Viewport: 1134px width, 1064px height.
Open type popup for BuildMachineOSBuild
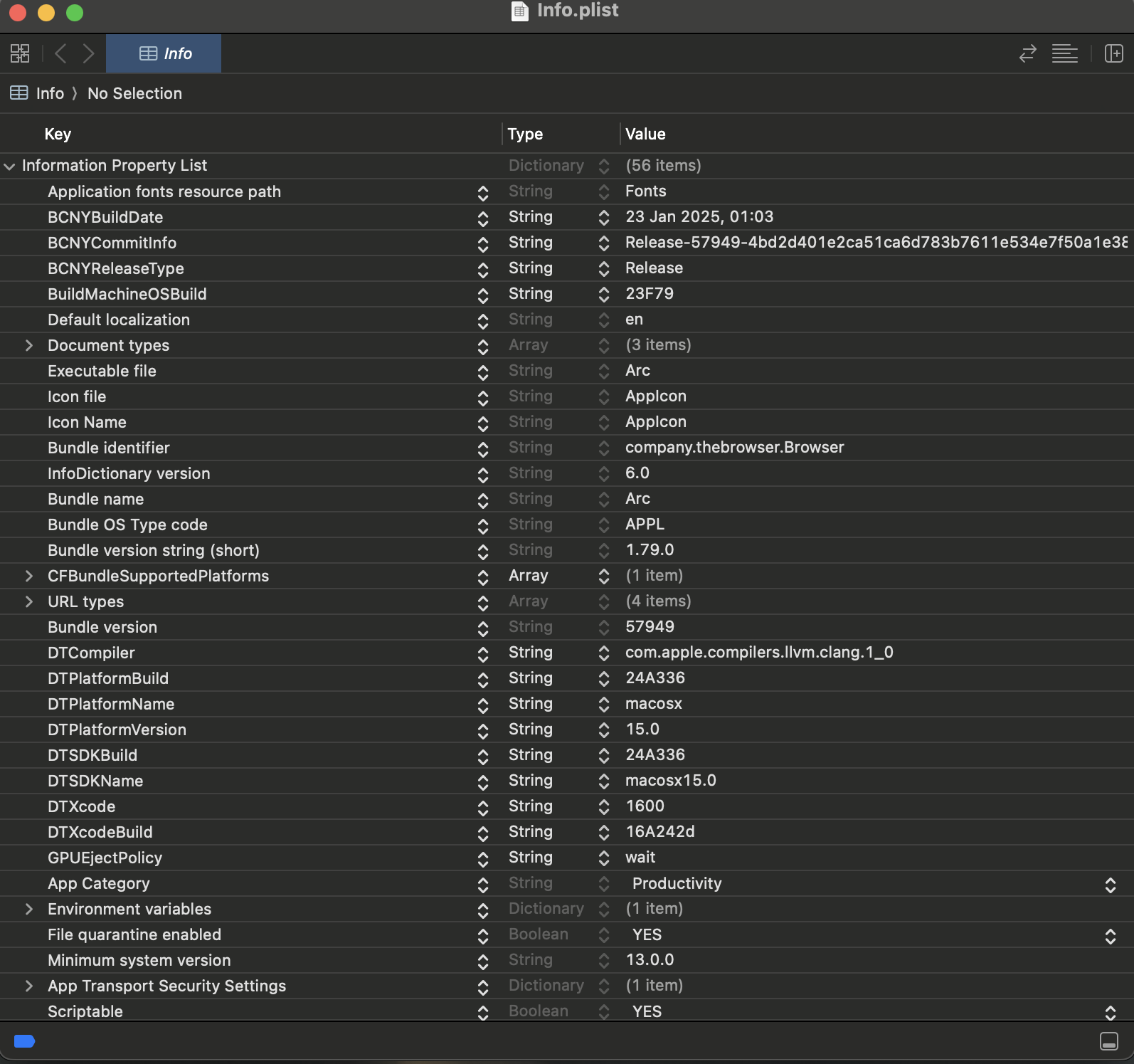(604, 294)
